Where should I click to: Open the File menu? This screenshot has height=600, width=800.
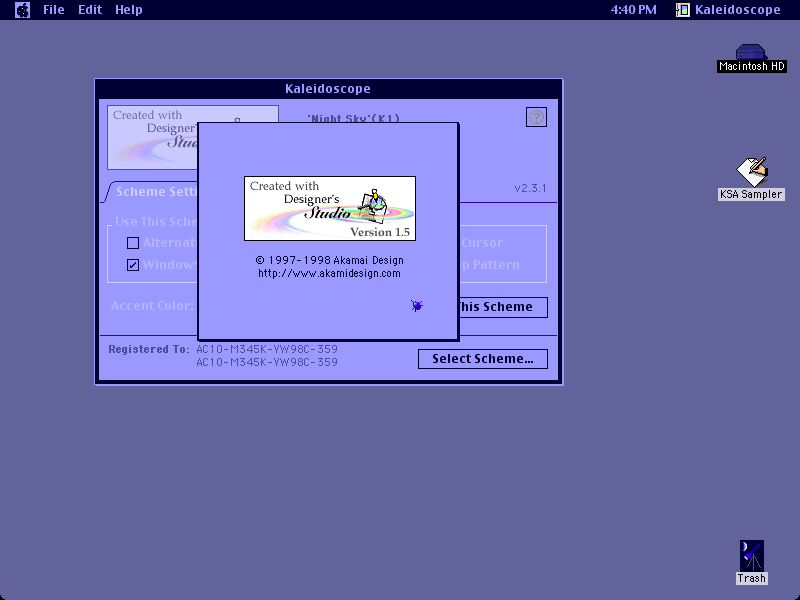click(x=54, y=10)
